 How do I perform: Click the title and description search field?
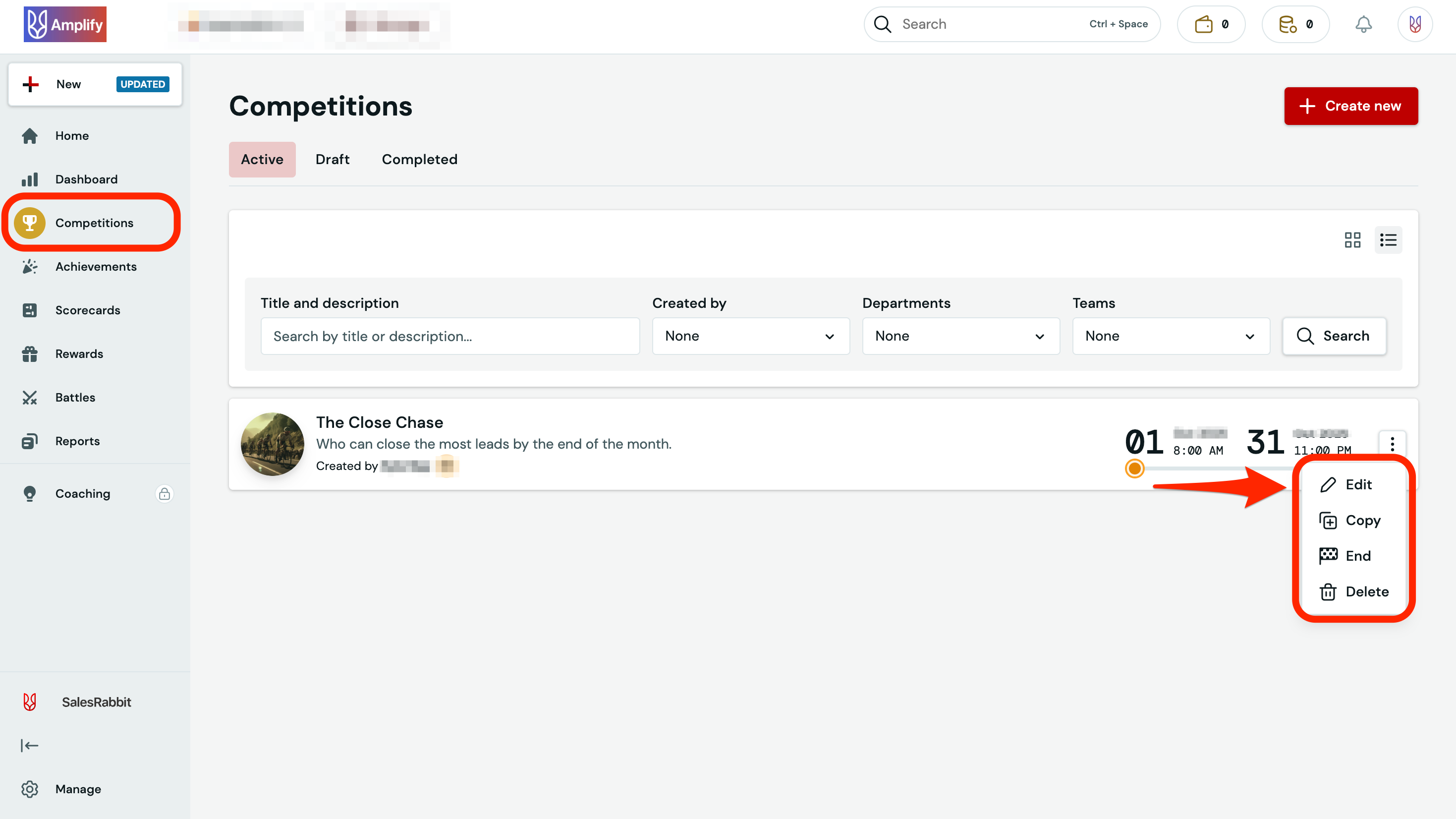click(x=450, y=336)
